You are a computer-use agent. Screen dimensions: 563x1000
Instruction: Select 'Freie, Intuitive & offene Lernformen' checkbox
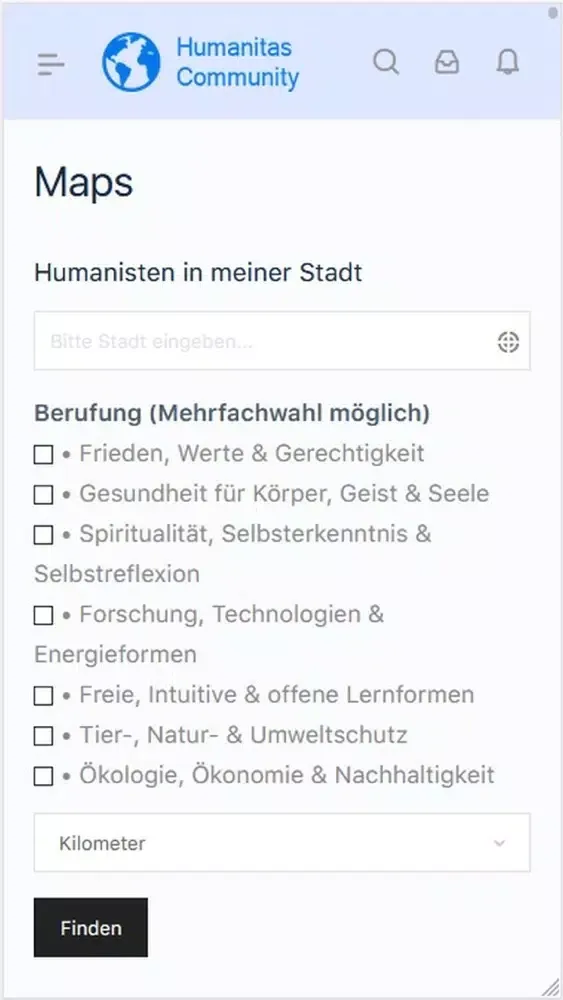[43, 696]
